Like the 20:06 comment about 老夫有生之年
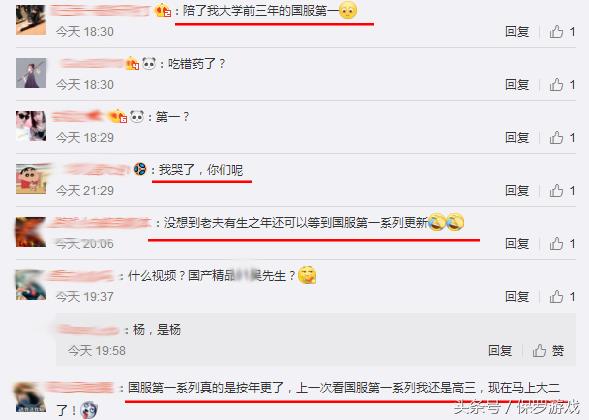 (556, 244)
